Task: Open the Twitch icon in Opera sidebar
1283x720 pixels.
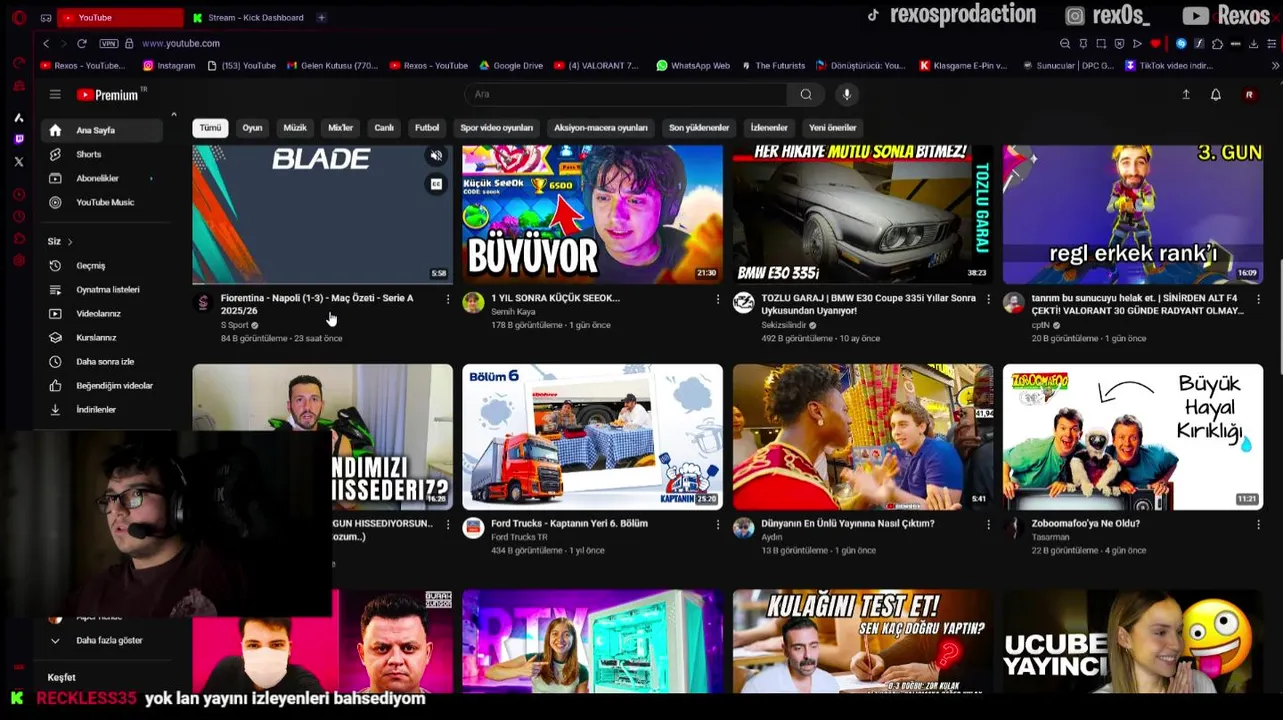Action: 19,139
